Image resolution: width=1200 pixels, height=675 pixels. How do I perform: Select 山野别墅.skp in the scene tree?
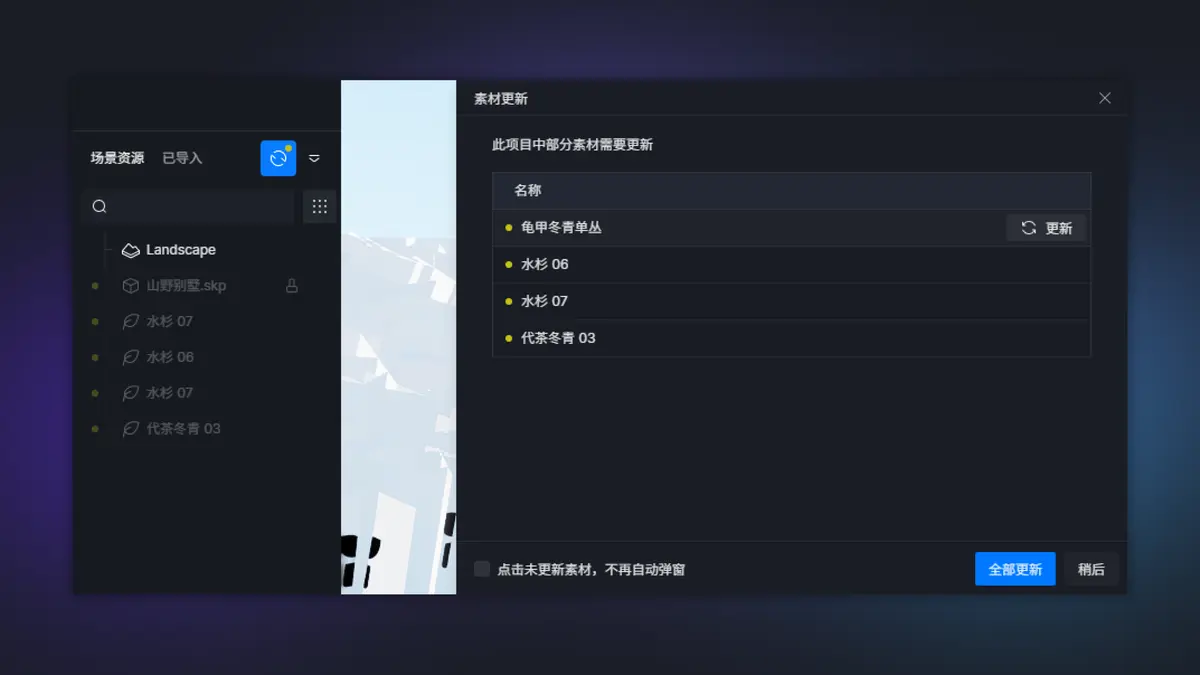[x=186, y=286]
